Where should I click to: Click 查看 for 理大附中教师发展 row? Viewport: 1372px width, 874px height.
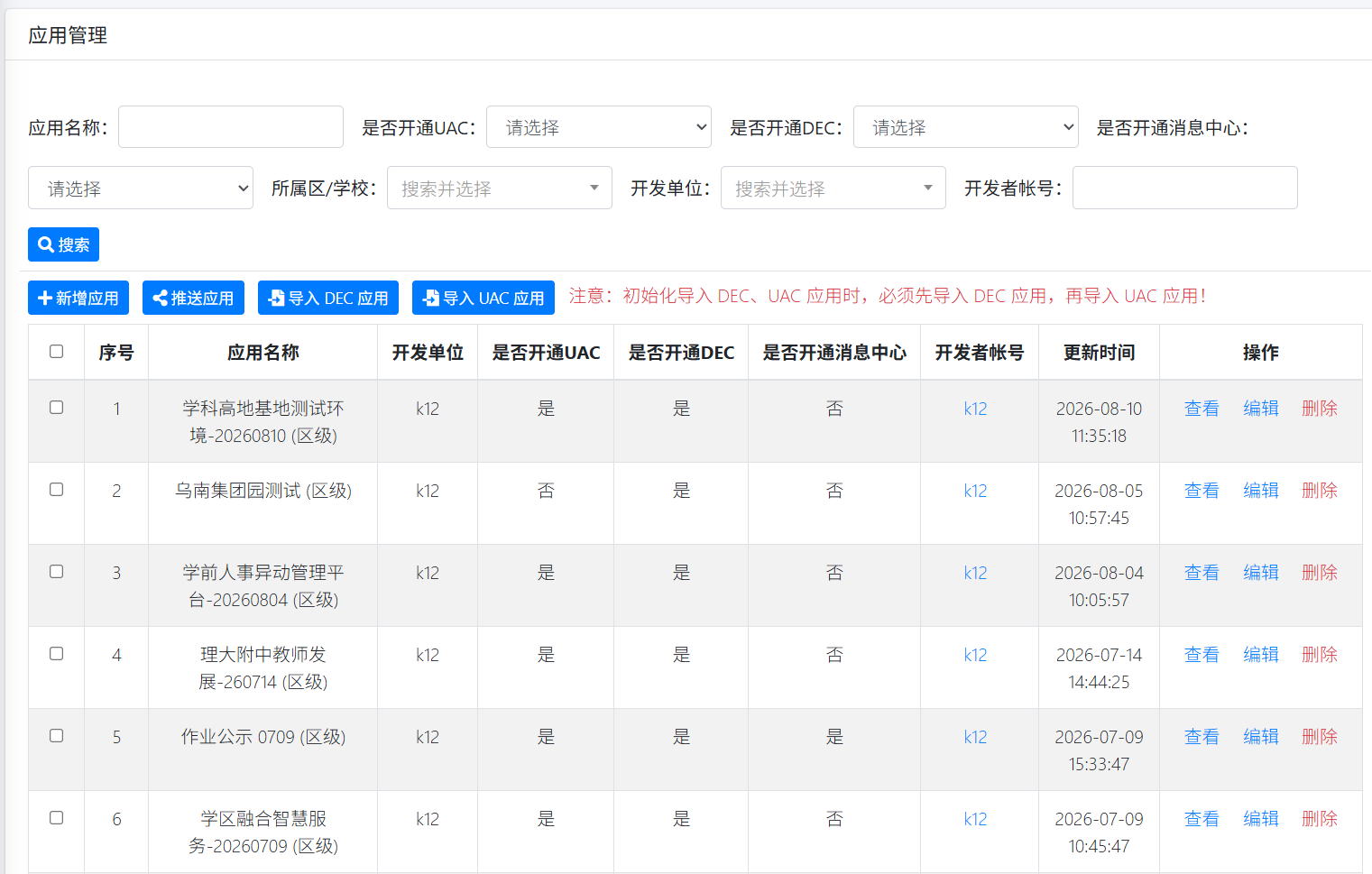(x=1202, y=655)
